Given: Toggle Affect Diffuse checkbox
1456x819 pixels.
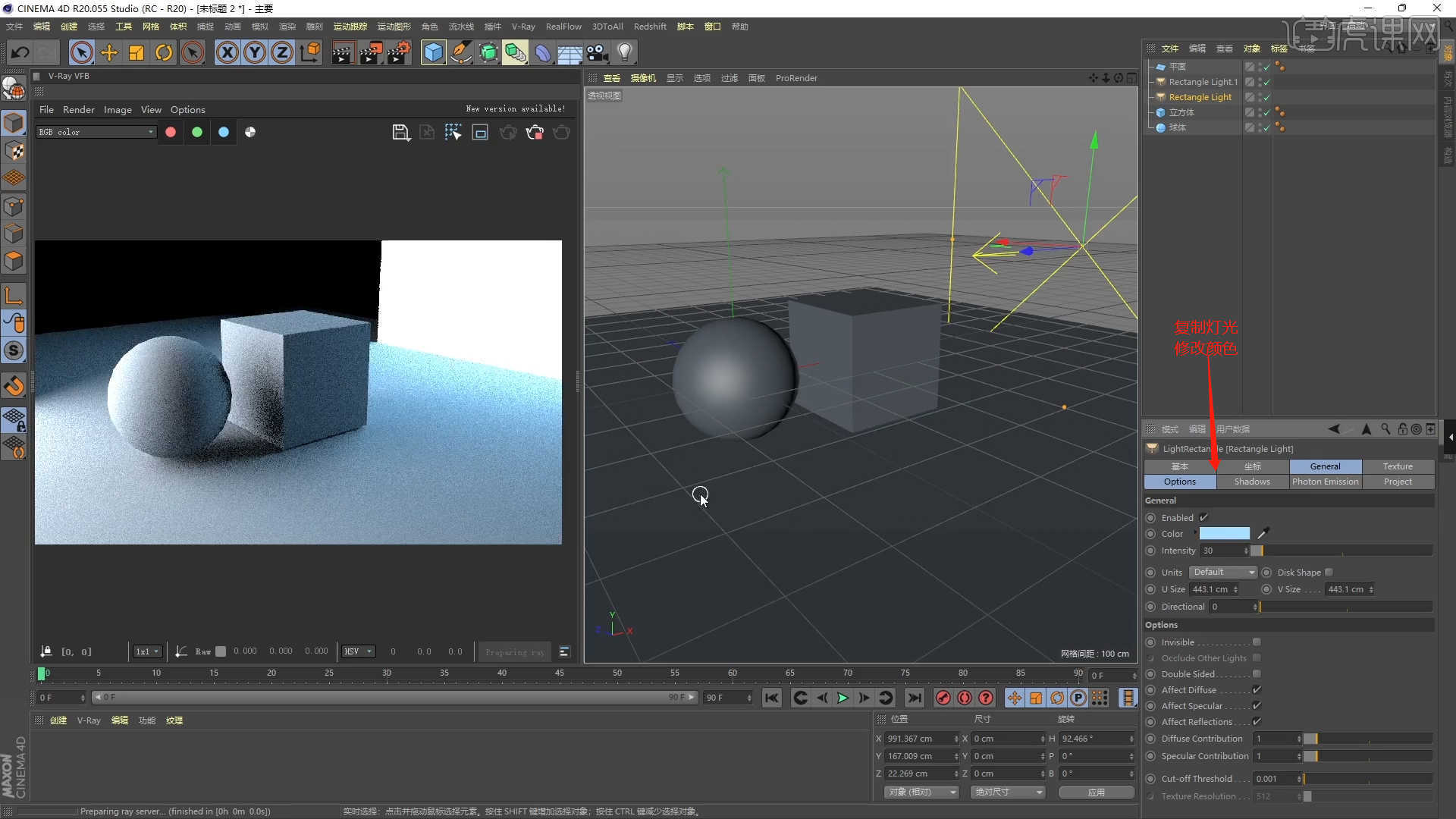Looking at the screenshot, I should click(1257, 690).
